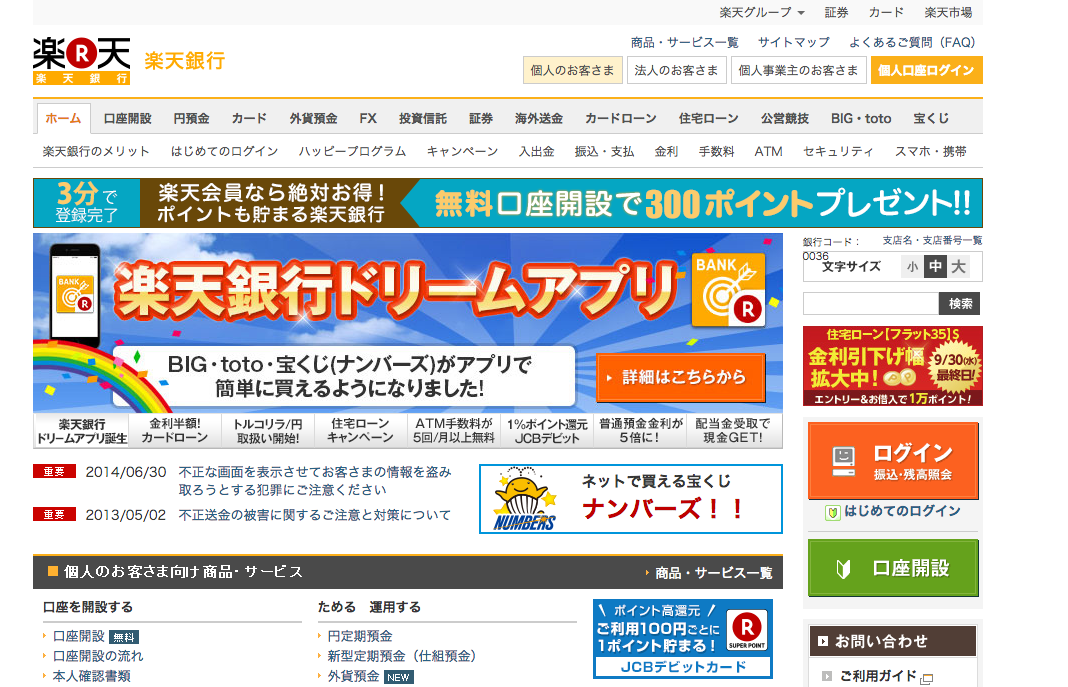Open the 海外送金 tab
This screenshot has width=1068, height=687.
point(539,118)
